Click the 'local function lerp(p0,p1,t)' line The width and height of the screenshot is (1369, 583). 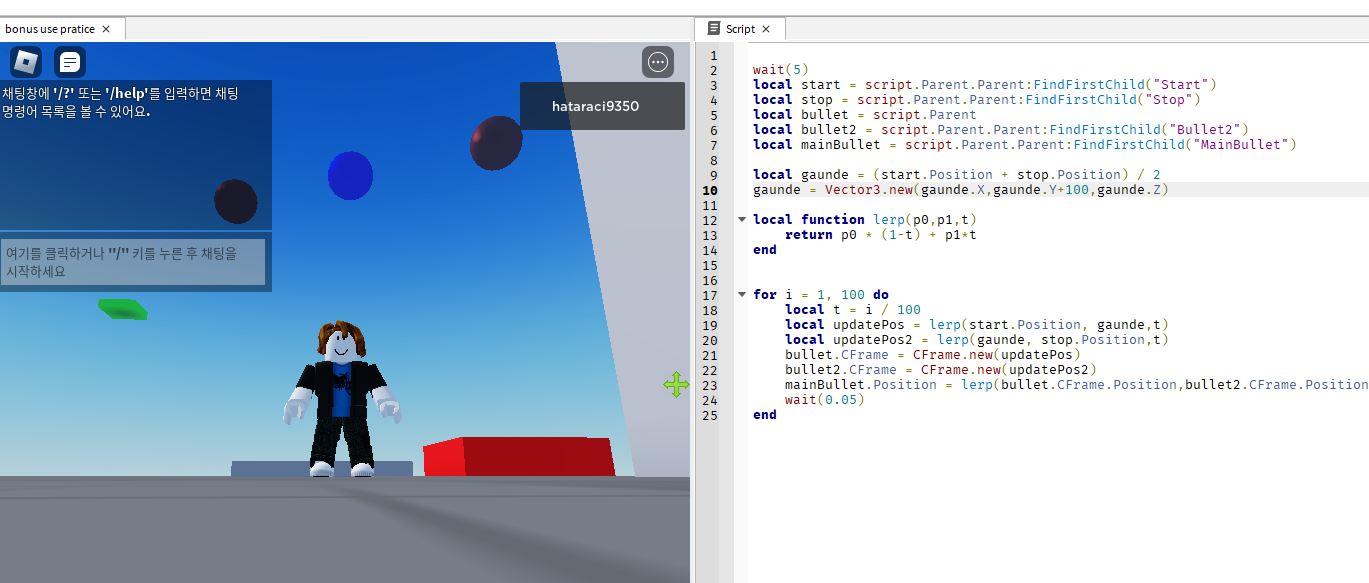865,220
